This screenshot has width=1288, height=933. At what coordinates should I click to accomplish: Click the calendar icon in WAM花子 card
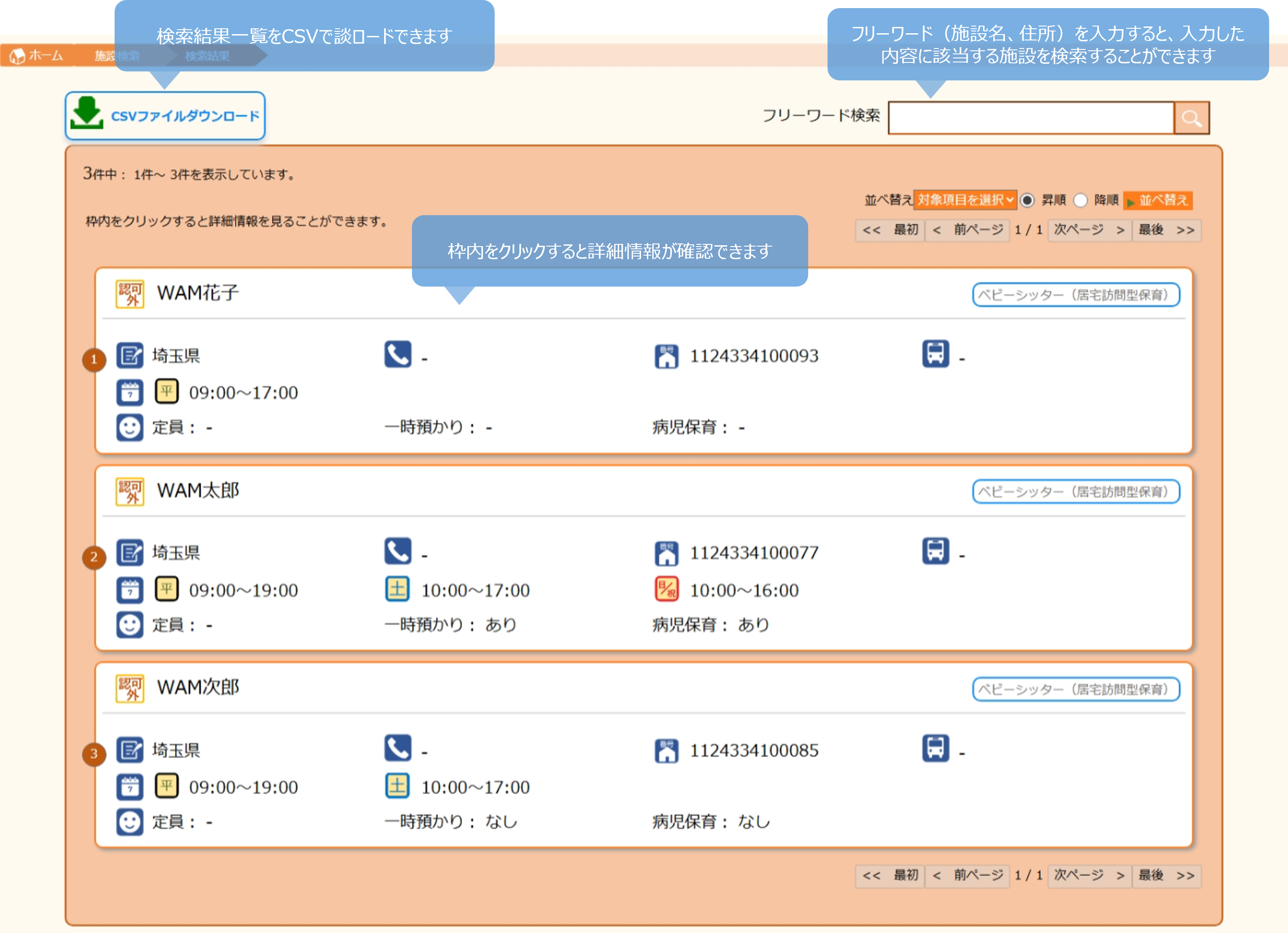[129, 393]
